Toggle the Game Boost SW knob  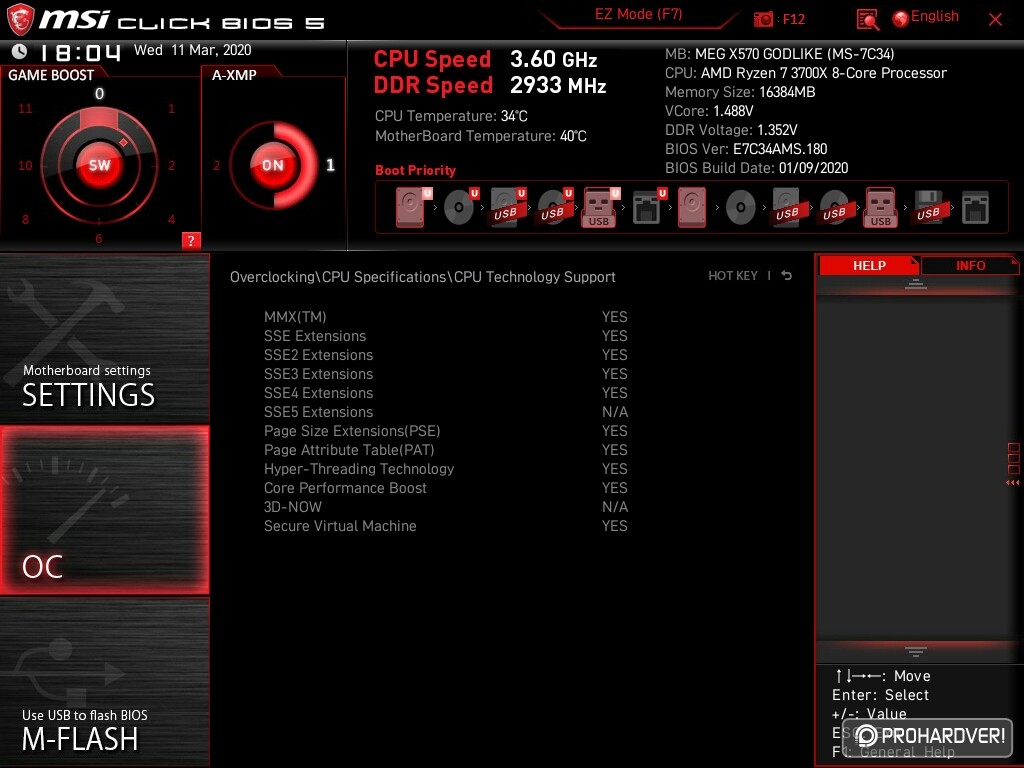click(x=99, y=165)
